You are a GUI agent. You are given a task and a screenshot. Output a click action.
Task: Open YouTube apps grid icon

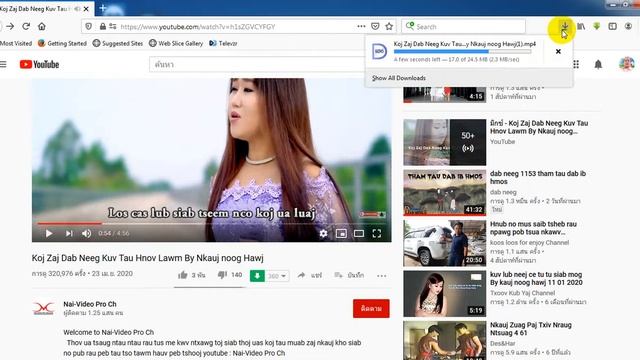pos(576,64)
